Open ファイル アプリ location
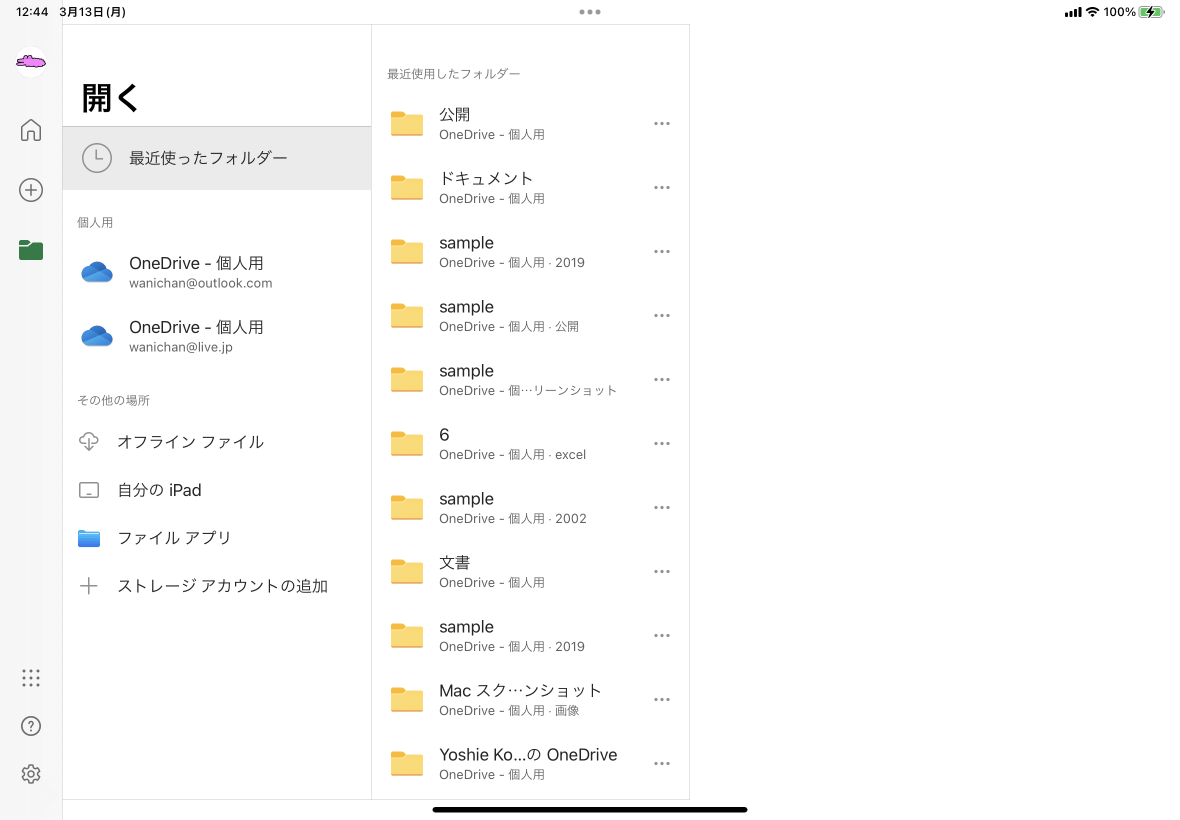Viewport: 1180px width, 820px height. pos(174,538)
